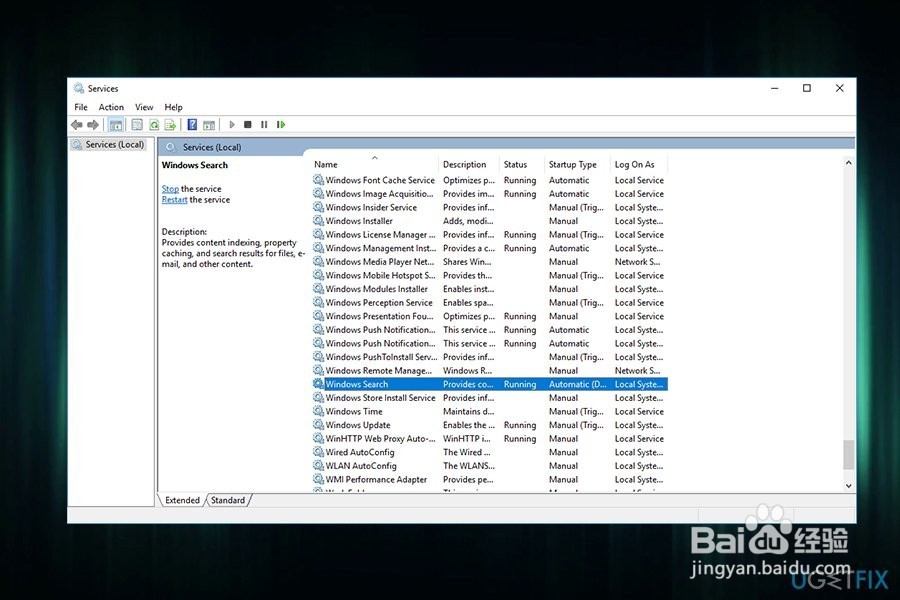Click gear icon of Windows Modules Installer
Viewport: 900px width, 600px height.
[x=319, y=289]
